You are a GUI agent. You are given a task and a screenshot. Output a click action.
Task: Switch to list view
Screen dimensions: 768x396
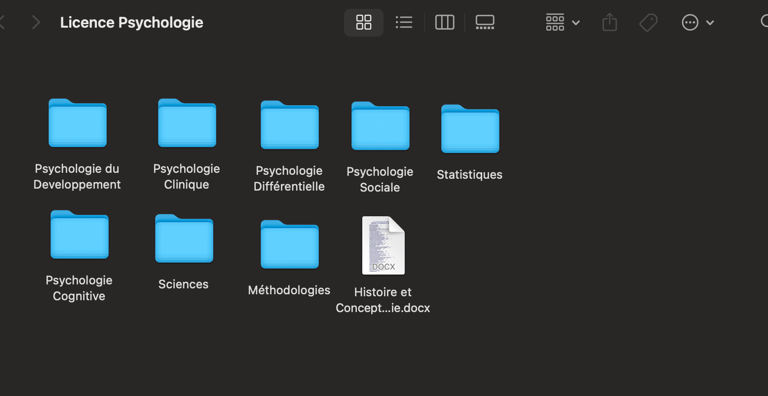(x=404, y=22)
